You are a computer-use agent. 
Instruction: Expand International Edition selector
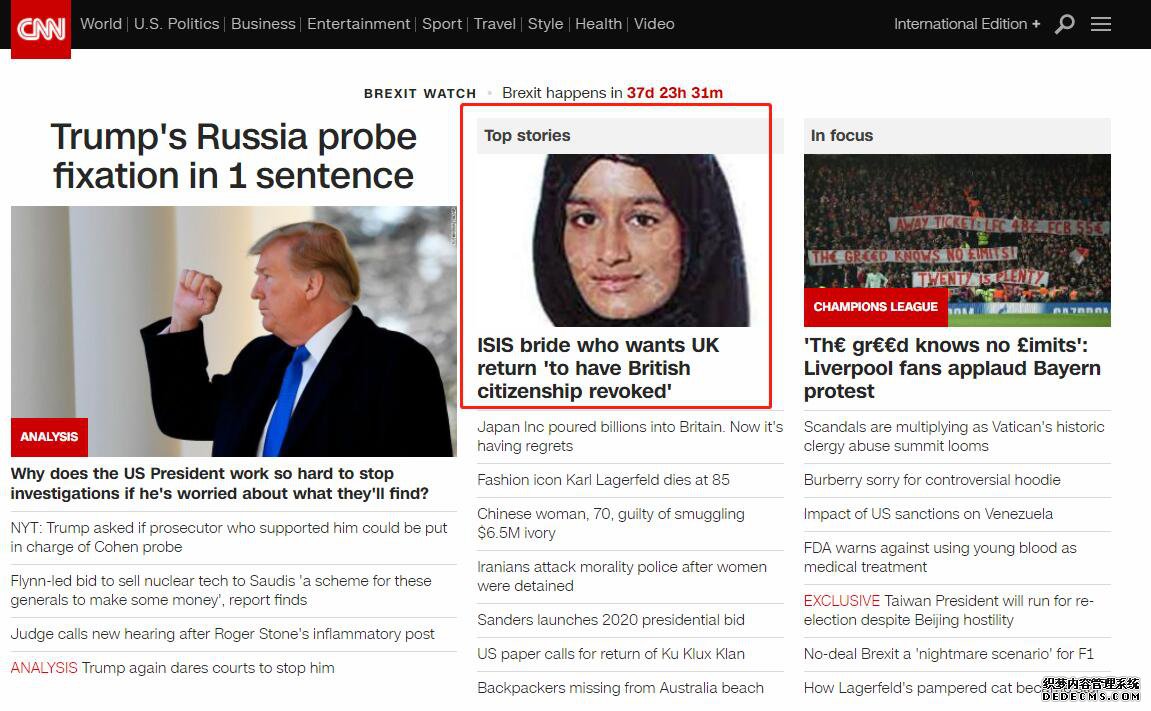point(967,24)
